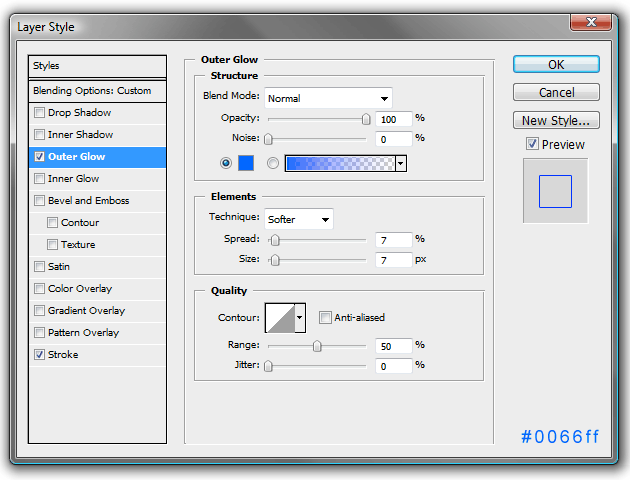Screen dimensions: 630x480
Task: Open the Contour curve thumbnail picker
Action: click(x=280, y=318)
